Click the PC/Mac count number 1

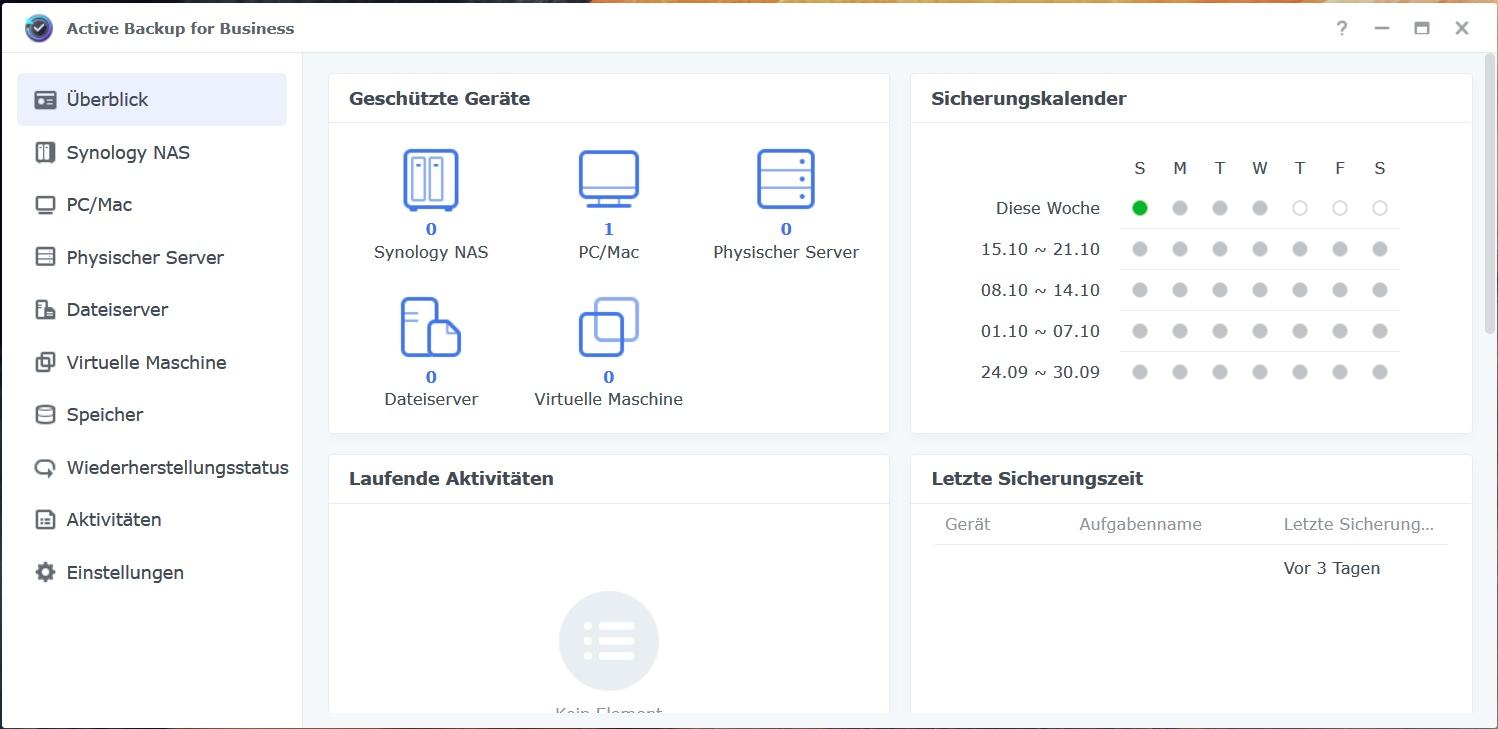click(x=608, y=229)
